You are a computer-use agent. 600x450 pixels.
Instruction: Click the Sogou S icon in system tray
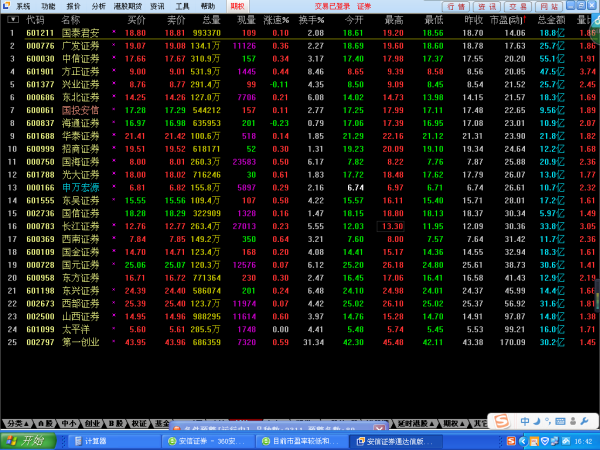click(x=511, y=442)
